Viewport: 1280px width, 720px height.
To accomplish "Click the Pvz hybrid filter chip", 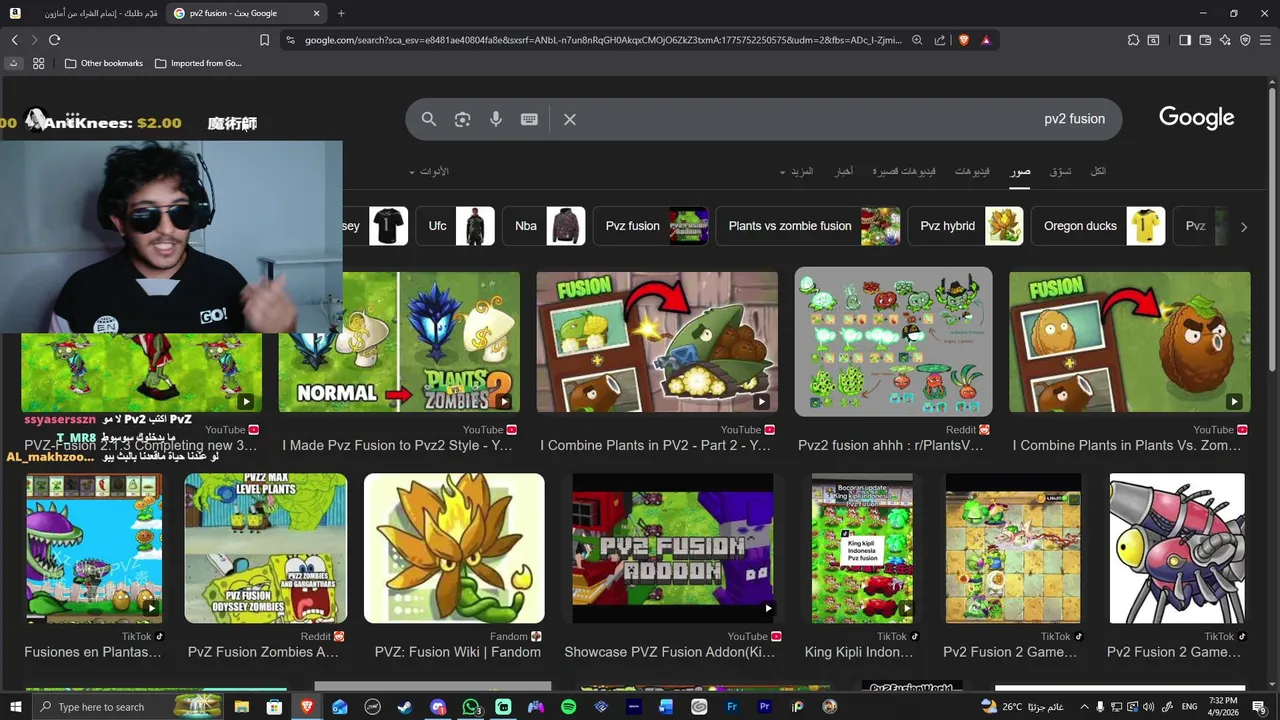I will point(965,226).
